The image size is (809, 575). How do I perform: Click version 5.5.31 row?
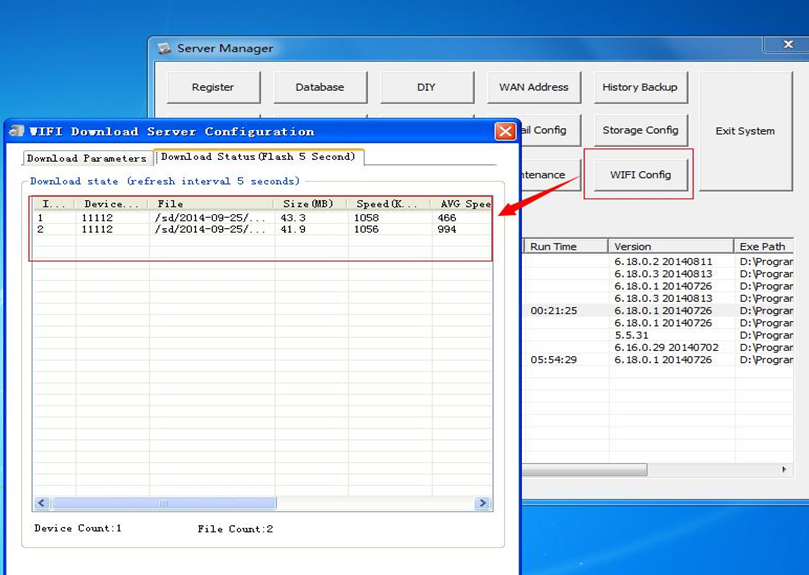pyautogui.click(x=631, y=335)
